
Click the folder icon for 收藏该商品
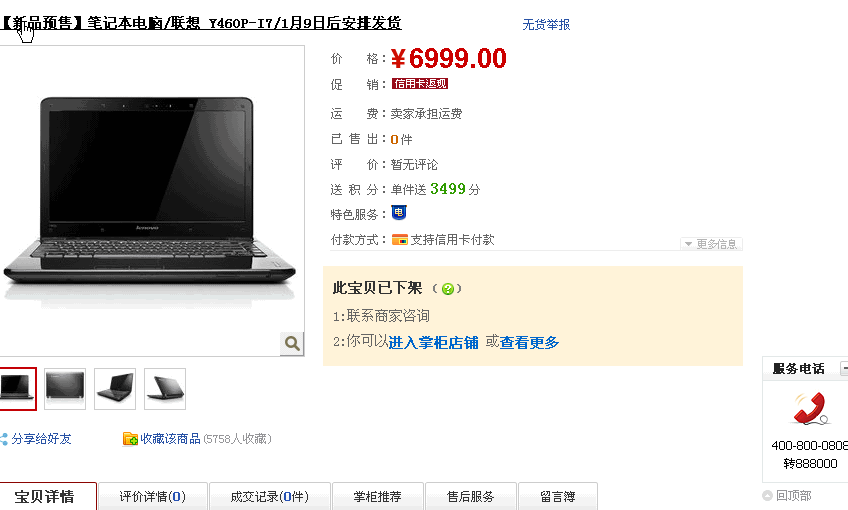(130, 439)
